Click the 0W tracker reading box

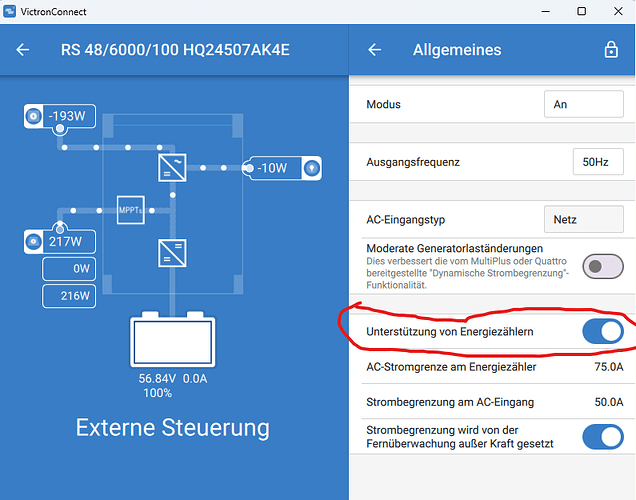click(x=69, y=268)
